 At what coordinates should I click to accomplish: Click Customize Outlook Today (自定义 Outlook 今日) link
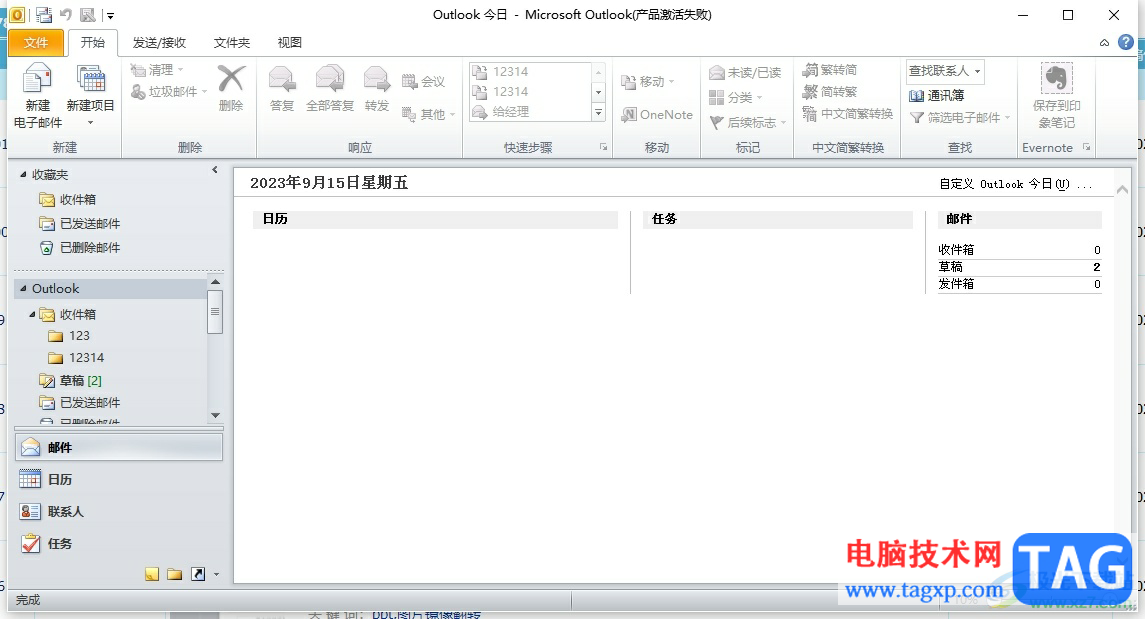[x=1015, y=184]
